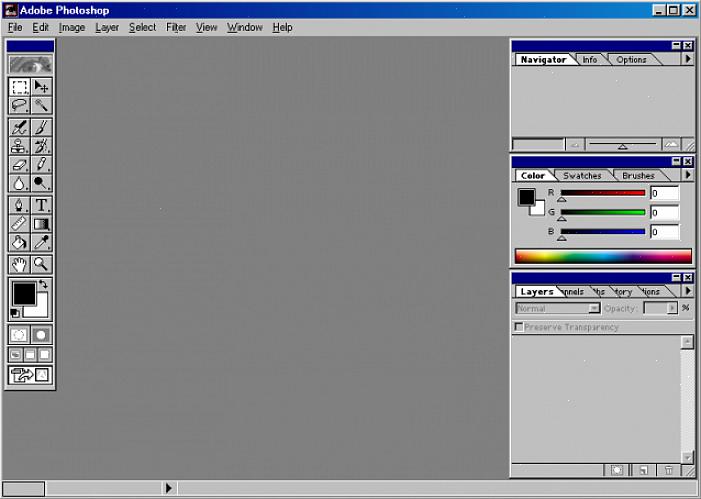
Task: Select the Rectangular Marquee tool
Action: point(19,87)
